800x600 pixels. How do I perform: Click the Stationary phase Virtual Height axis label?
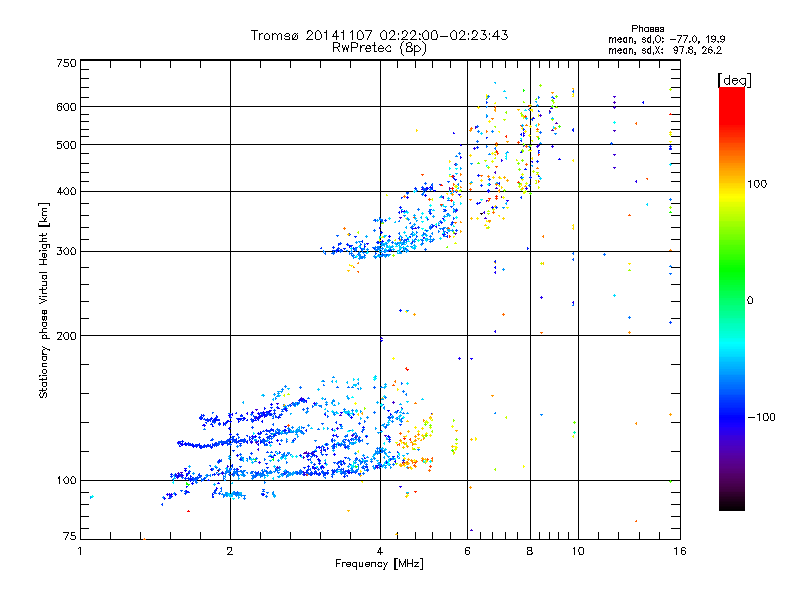pos(44,300)
